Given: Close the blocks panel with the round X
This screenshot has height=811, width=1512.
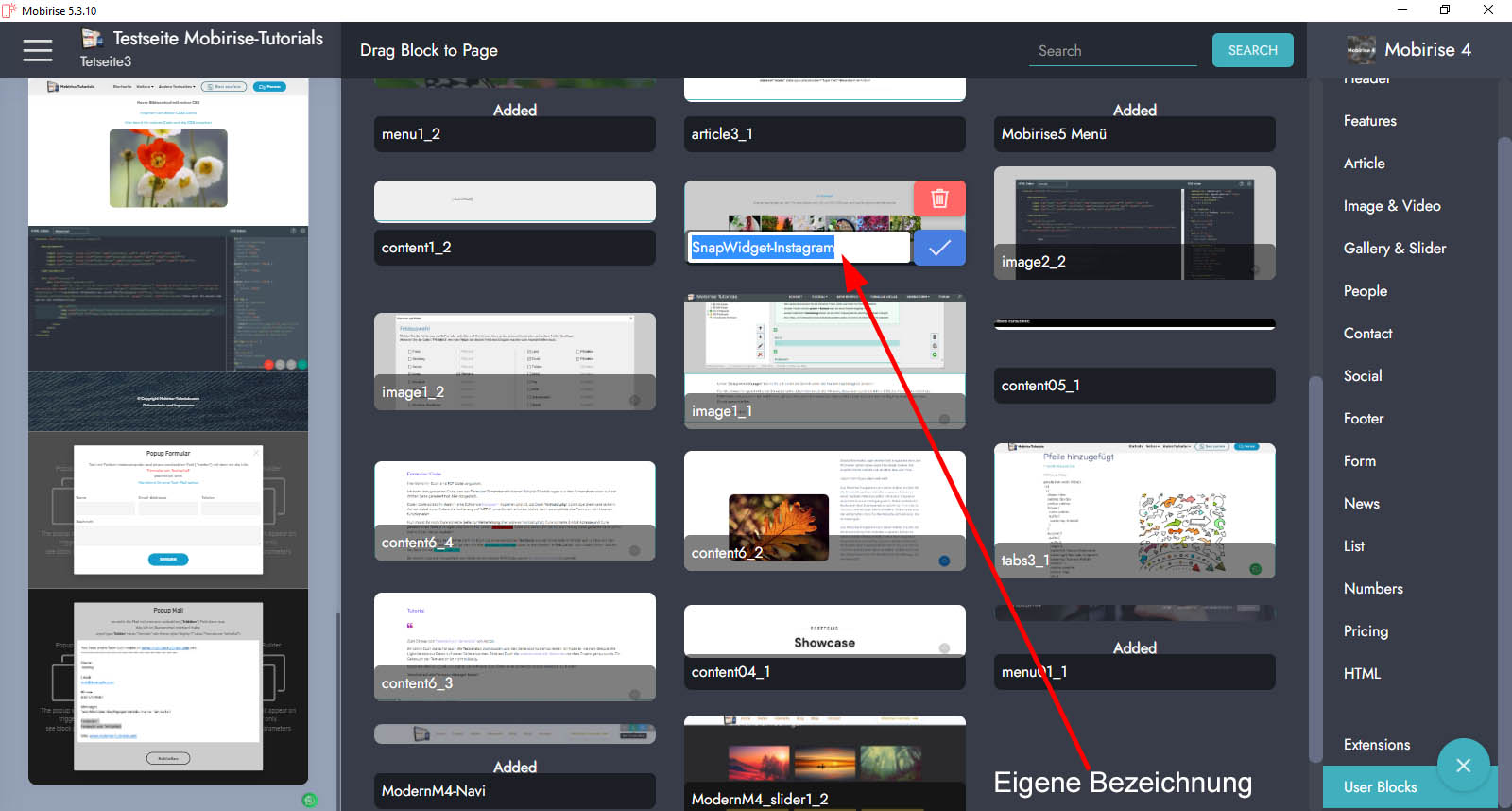Looking at the screenshot, I should (x=1463, y=765).
